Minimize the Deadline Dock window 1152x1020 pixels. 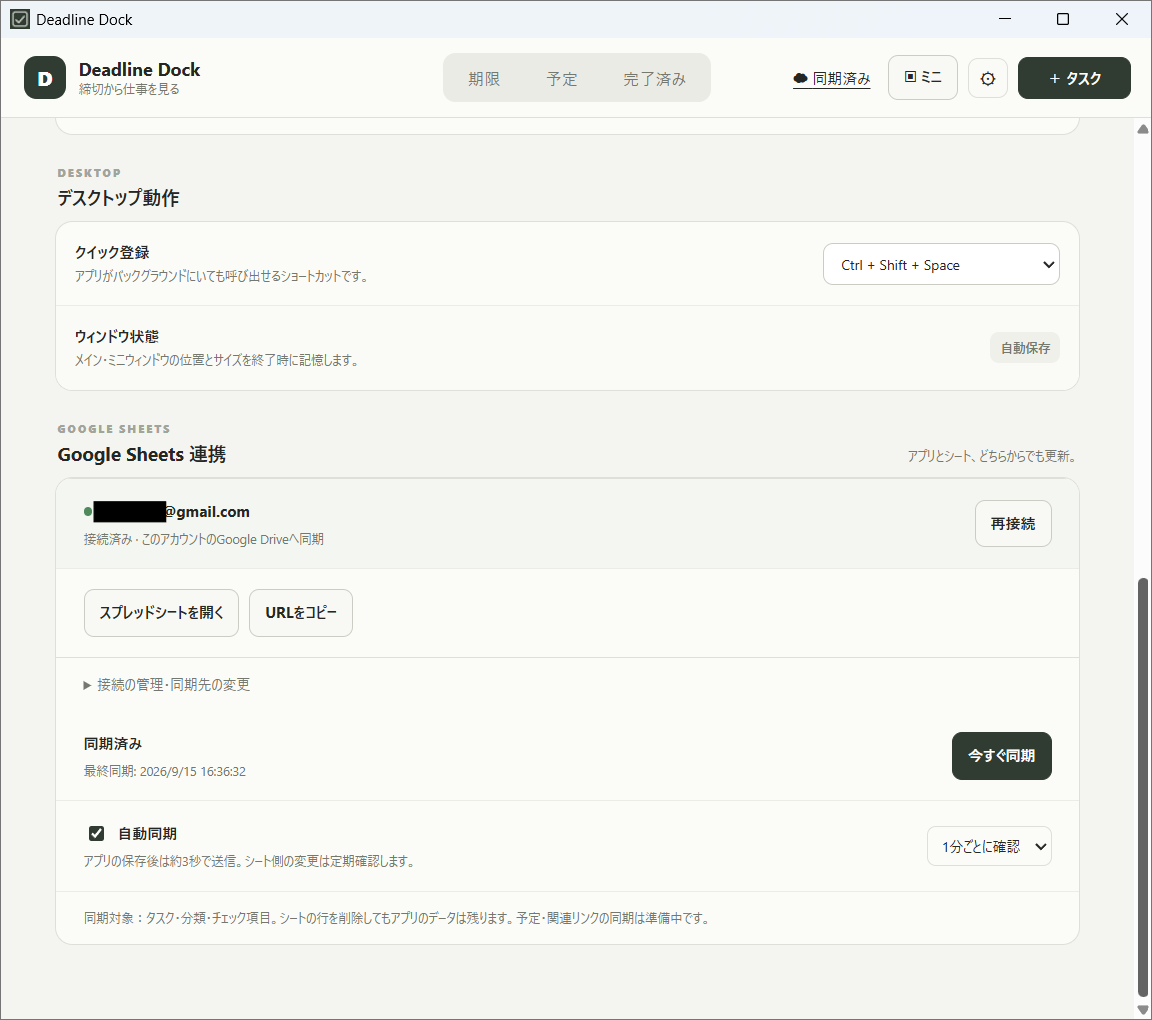1005,19
